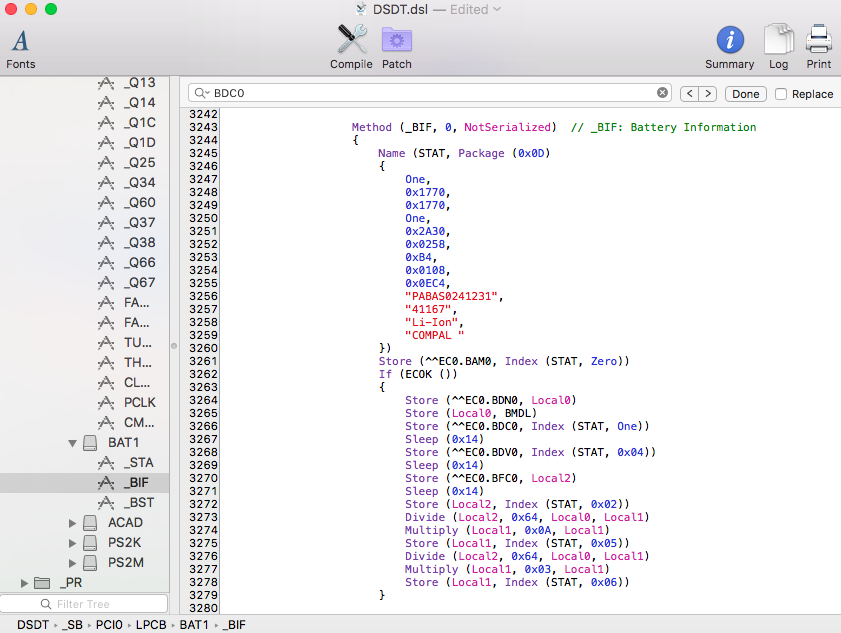Click the Filter Tree field
This screenshot has height=633, width=841.
point(84,604)
